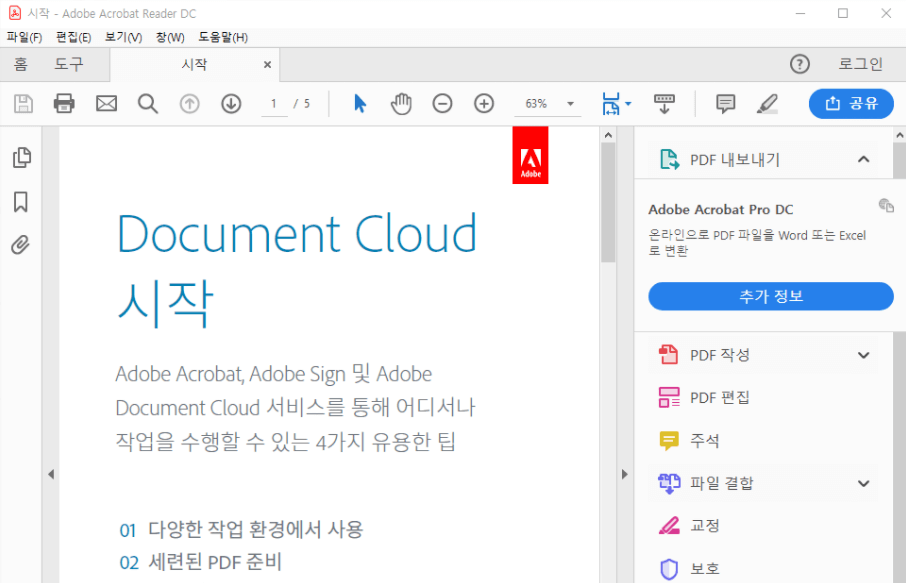The image size is (906, 583).
Task: Select the Fill & Sign pencil tool
Action: click(x=766, y=103)
